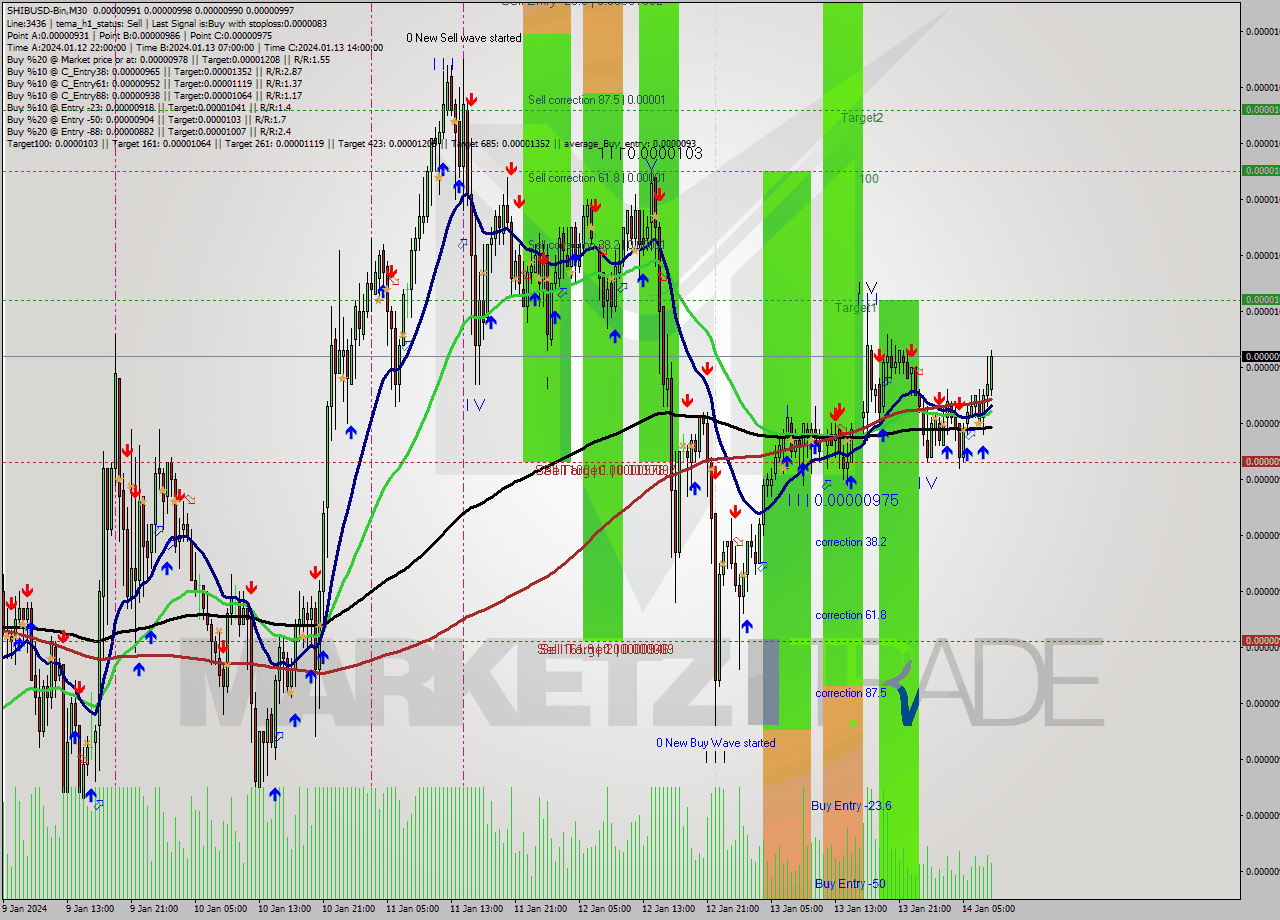Click the '9 Jan 21:00' time axis label
Viewport: 1280px width, 920px height.
tap(154, 909)
